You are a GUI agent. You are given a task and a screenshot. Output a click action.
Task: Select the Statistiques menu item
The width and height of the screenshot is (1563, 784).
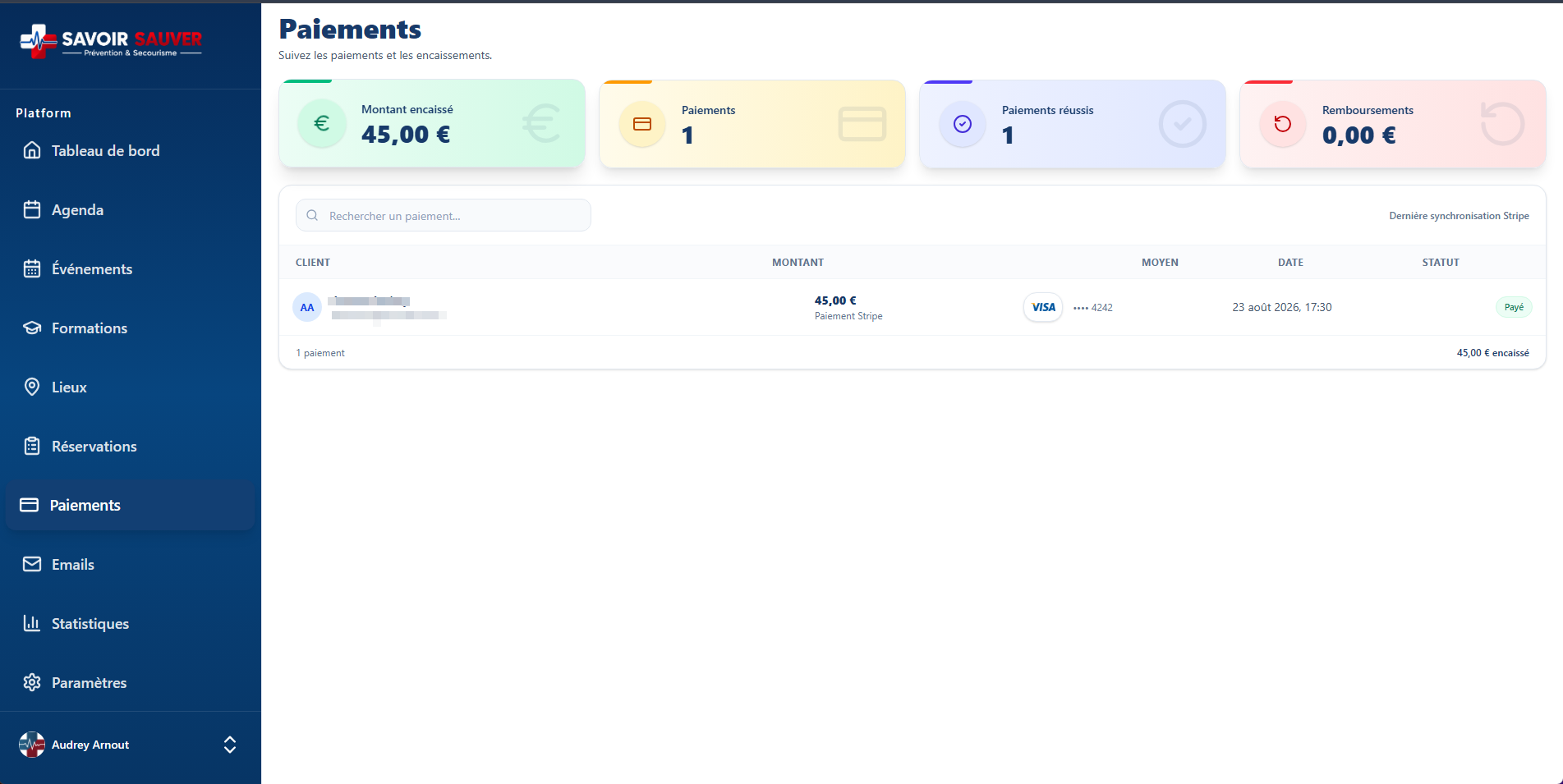130,623
